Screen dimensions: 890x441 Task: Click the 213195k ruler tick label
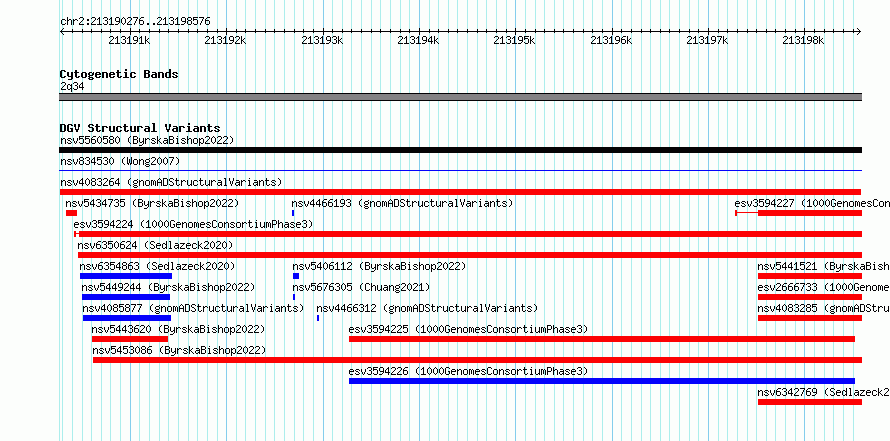(515, 40)
